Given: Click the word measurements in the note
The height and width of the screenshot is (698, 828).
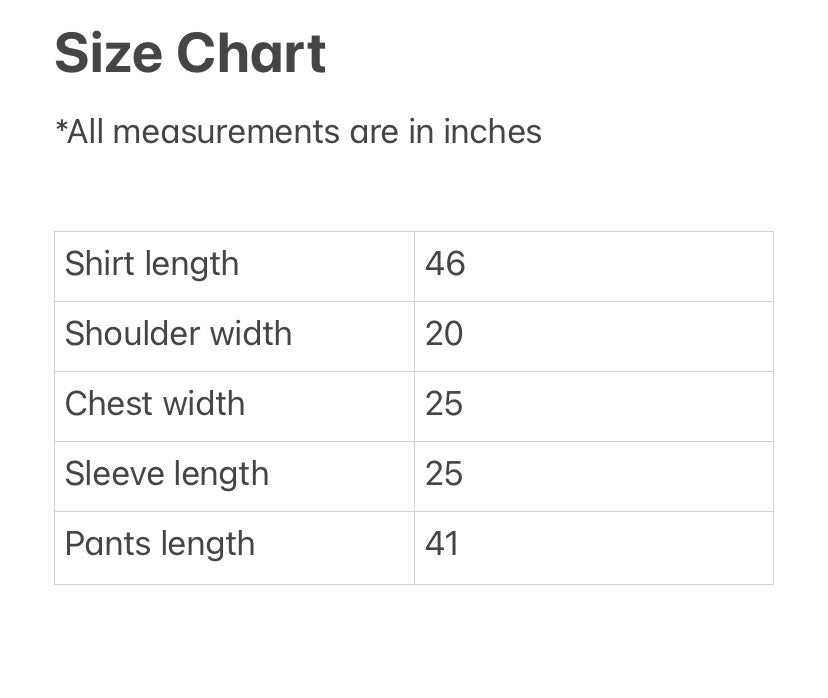Looking at the screenshot, I should (x=226, y=132).
